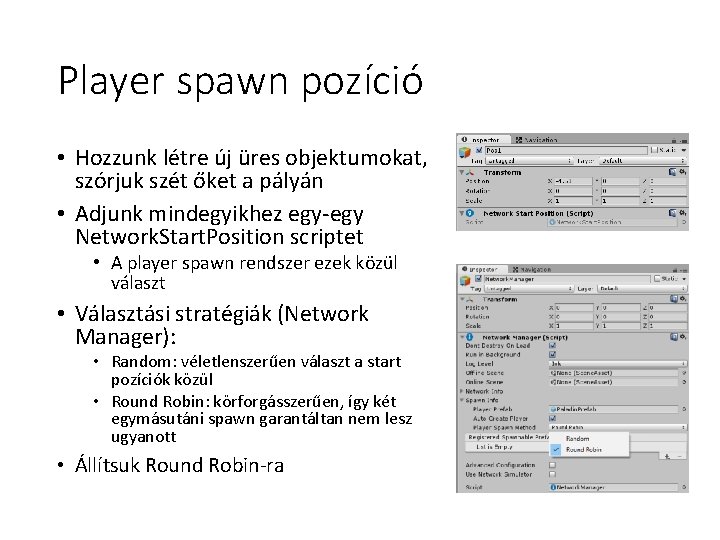Click the Offline Scene asset field
The image size is (720, 540).
(x=614, y=373)
